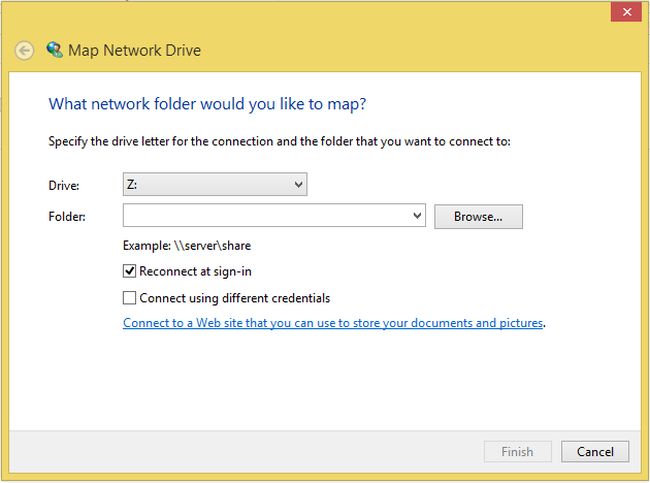The image size is (650, 483).
Task: Click the 'Folder:' label
Action: pyautogui.click(x=67, y=216)
